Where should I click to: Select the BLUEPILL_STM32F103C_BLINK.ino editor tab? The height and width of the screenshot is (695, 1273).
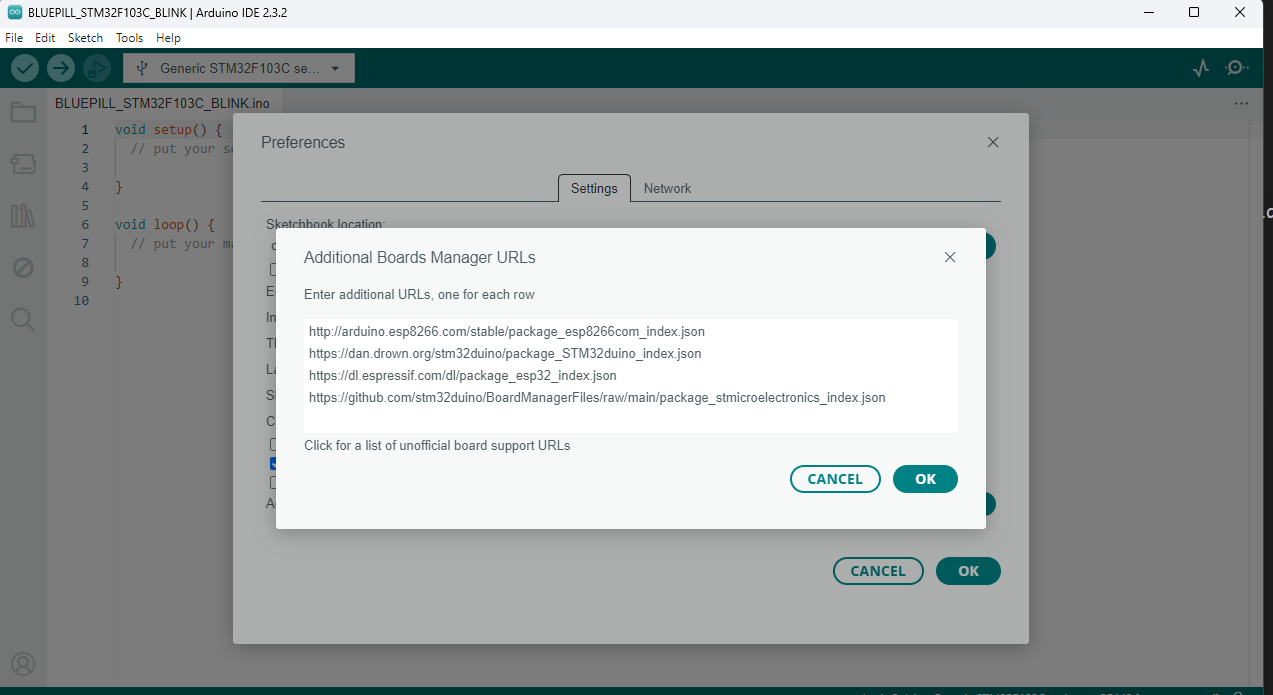[x=162, y=103]
